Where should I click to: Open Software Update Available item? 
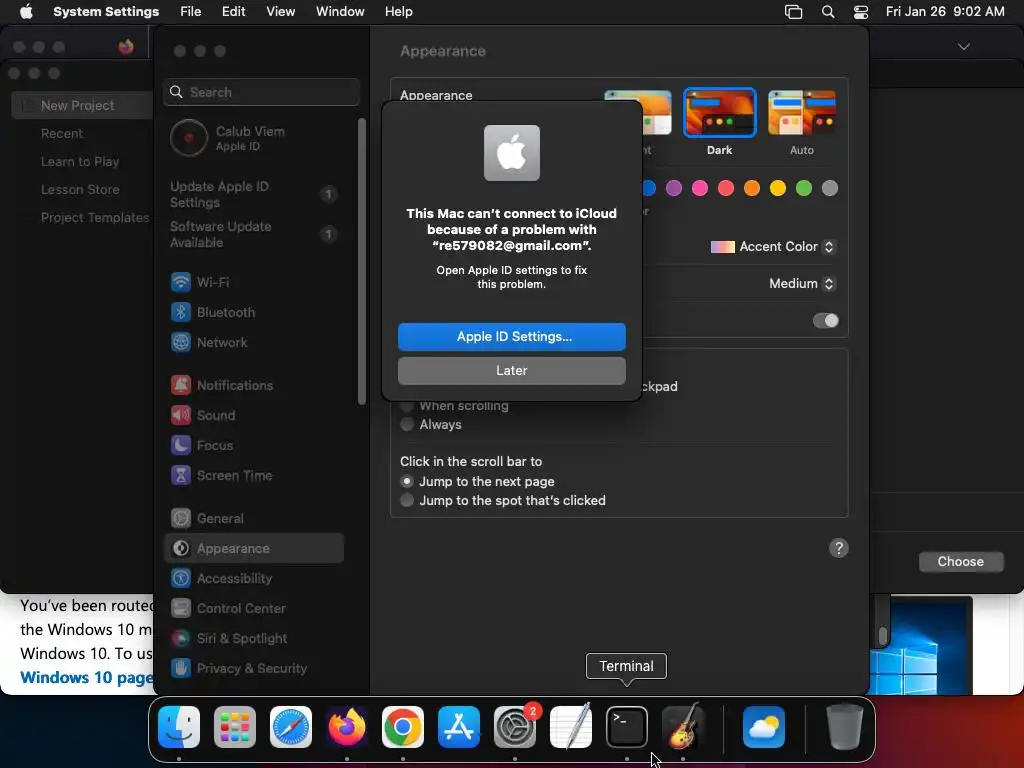click(253, 234)
